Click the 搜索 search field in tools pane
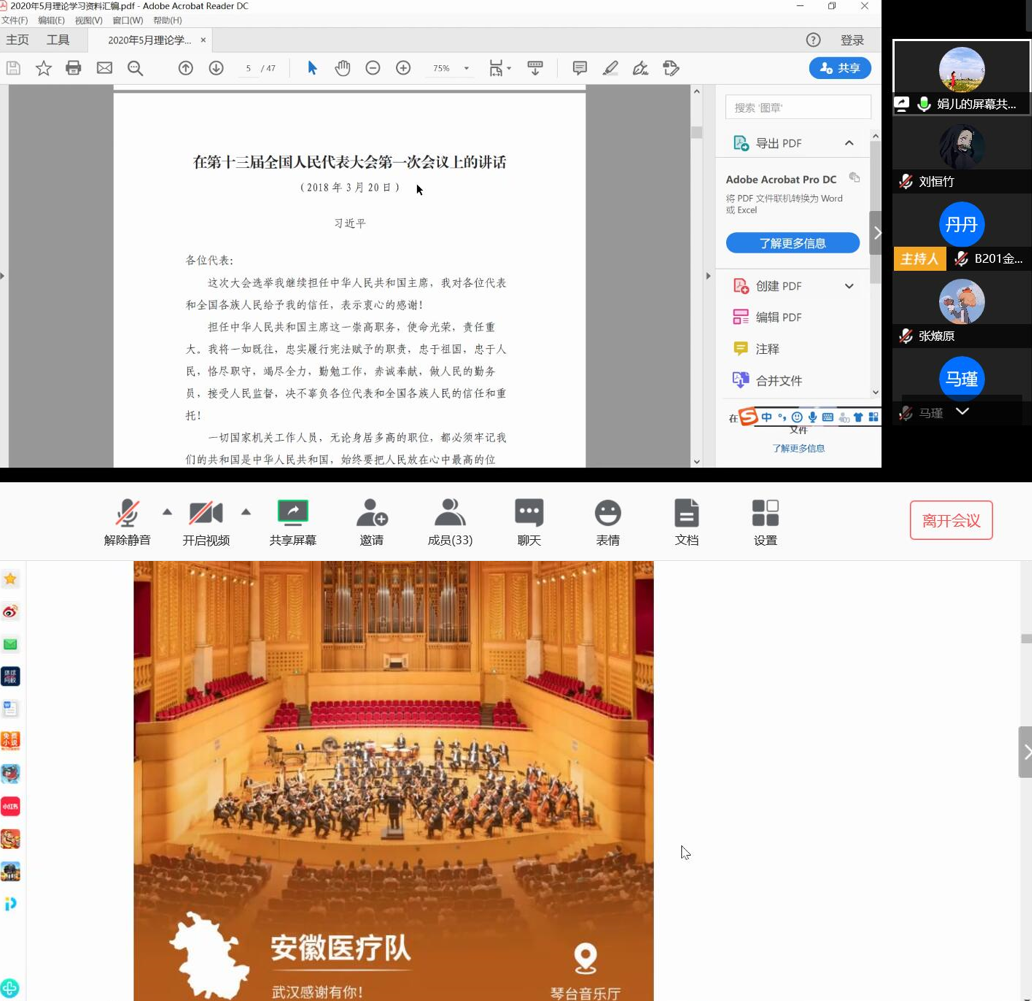1032x1001 pixels. (798, 107)
